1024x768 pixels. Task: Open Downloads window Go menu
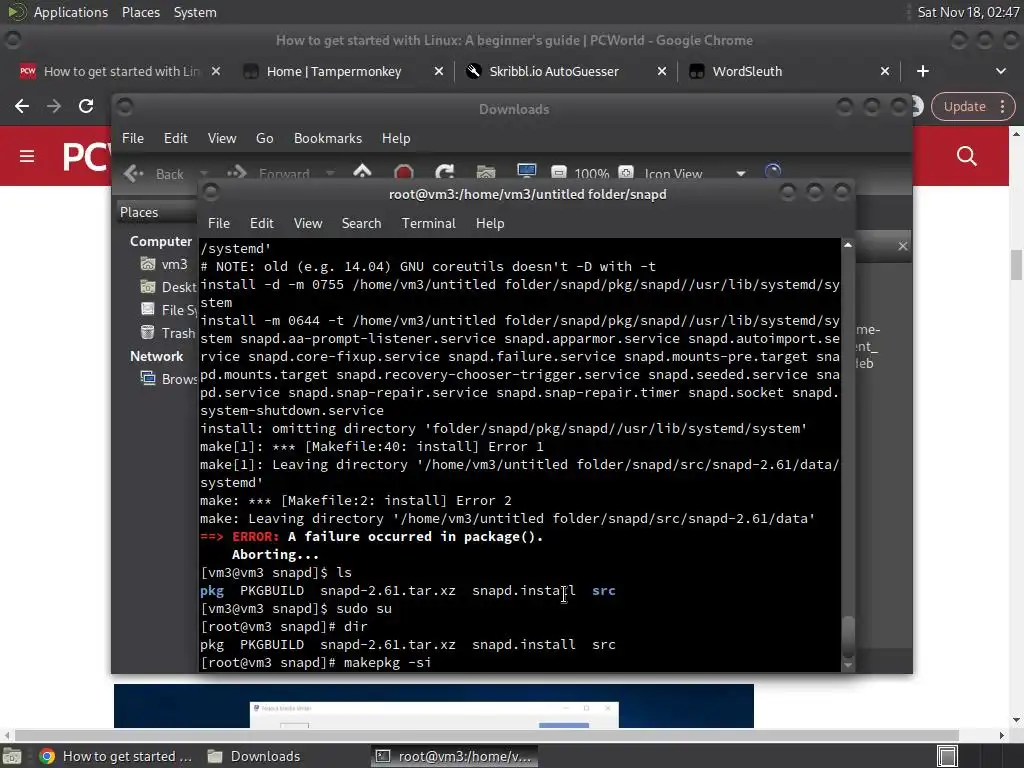click(264, 138)
